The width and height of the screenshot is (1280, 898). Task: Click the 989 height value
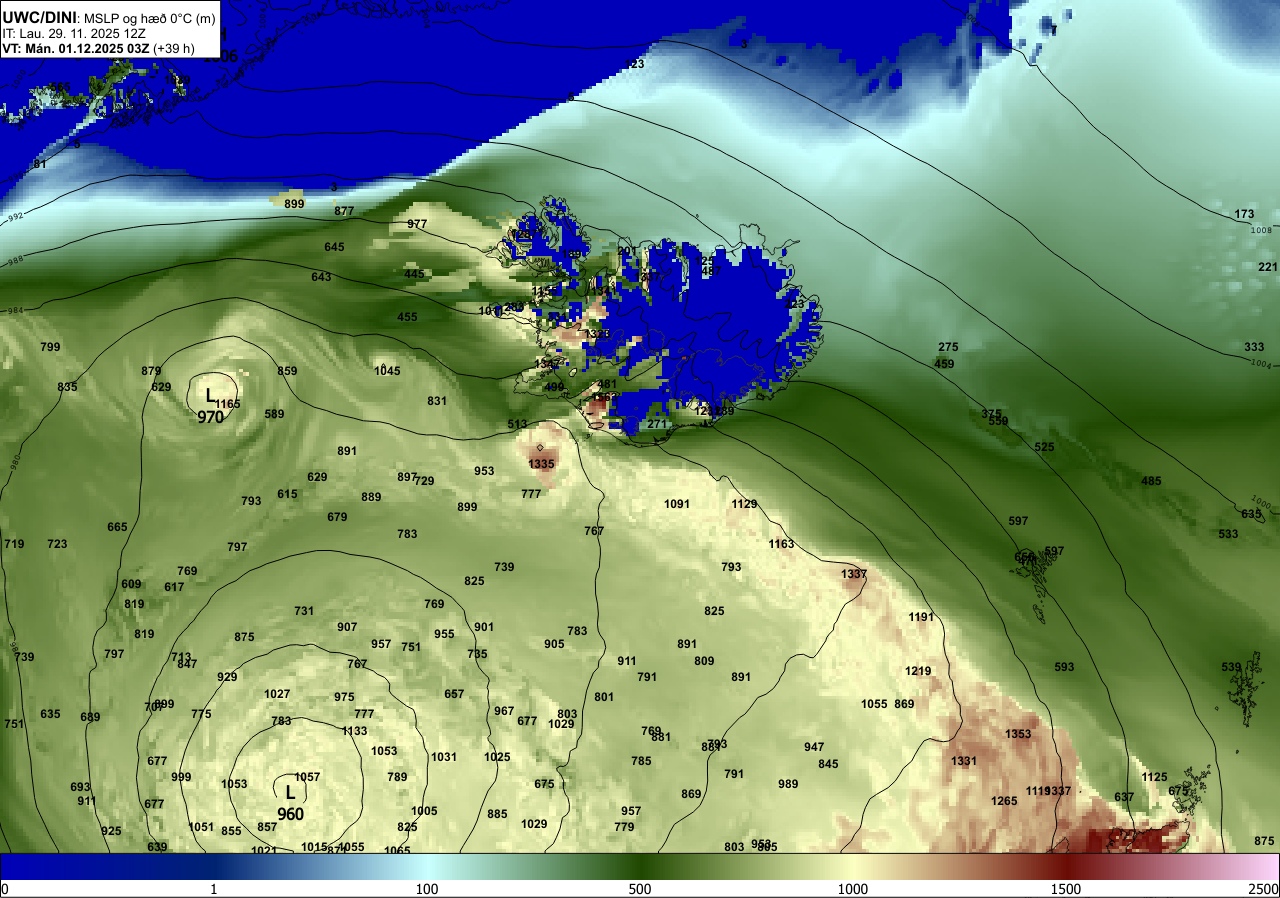tap(788, 784)
